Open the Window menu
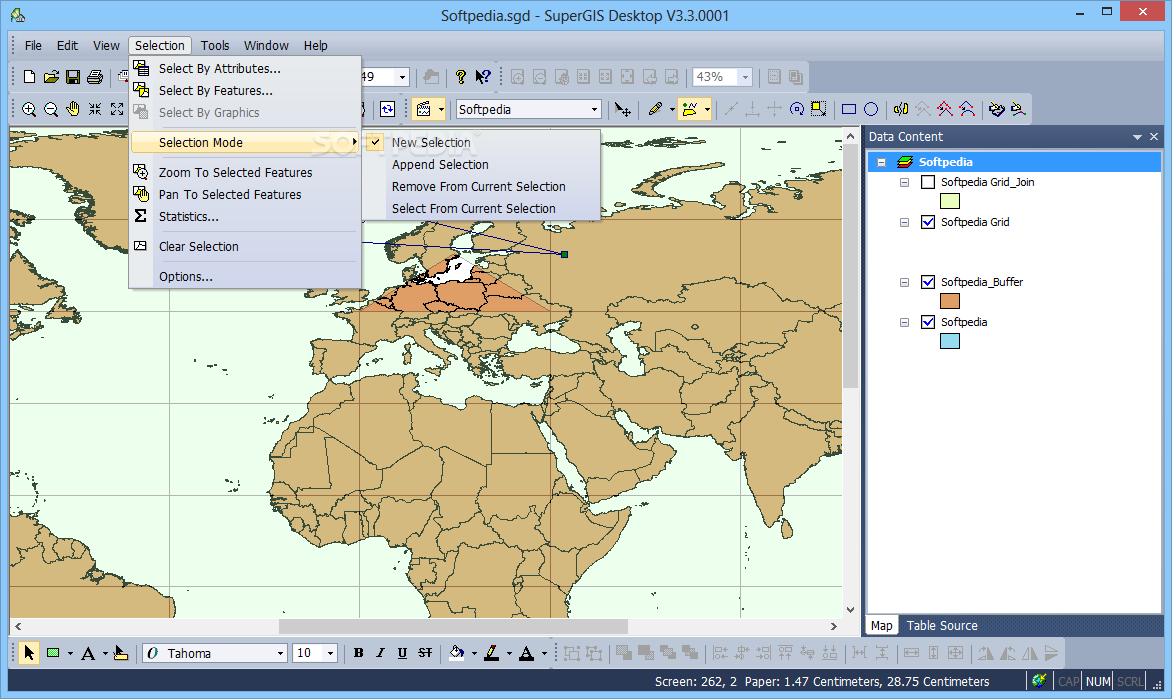This screenshot has height=699, width=1172. (x=266, y=46)
